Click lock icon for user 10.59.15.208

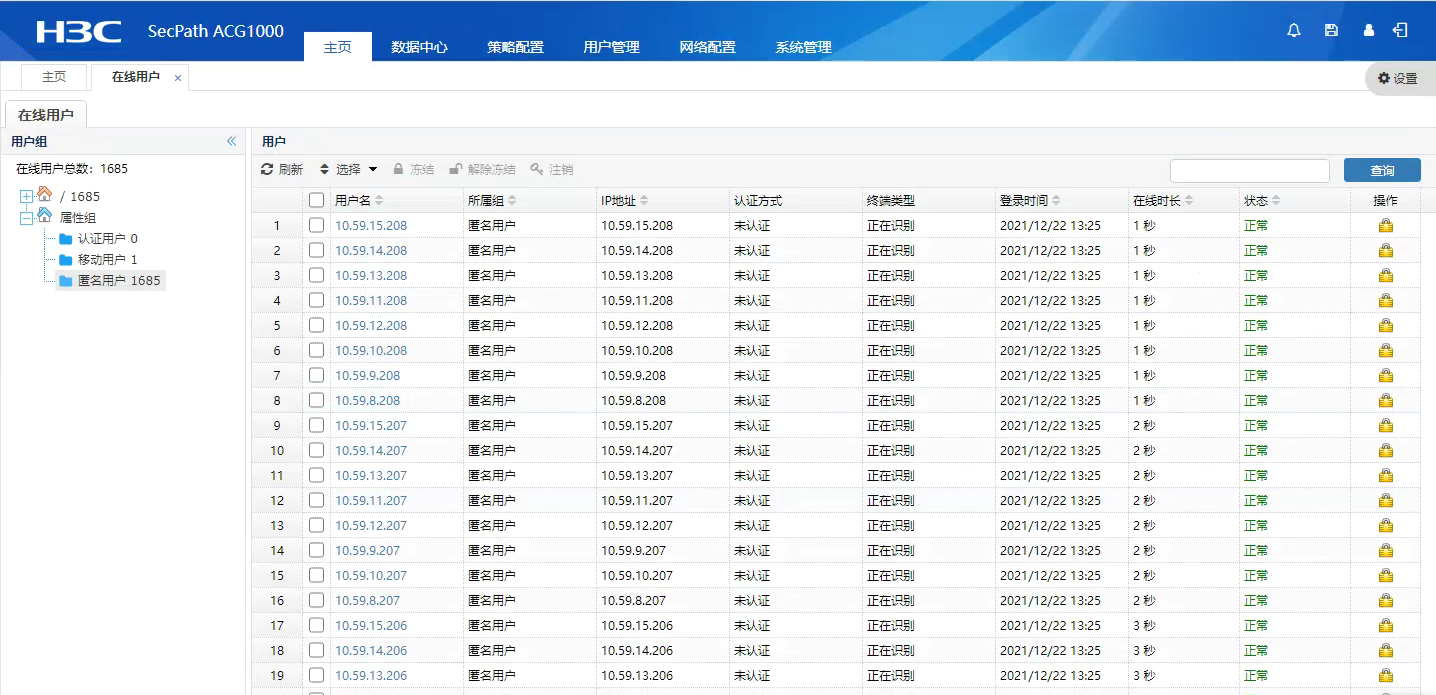click(1385, 226)
